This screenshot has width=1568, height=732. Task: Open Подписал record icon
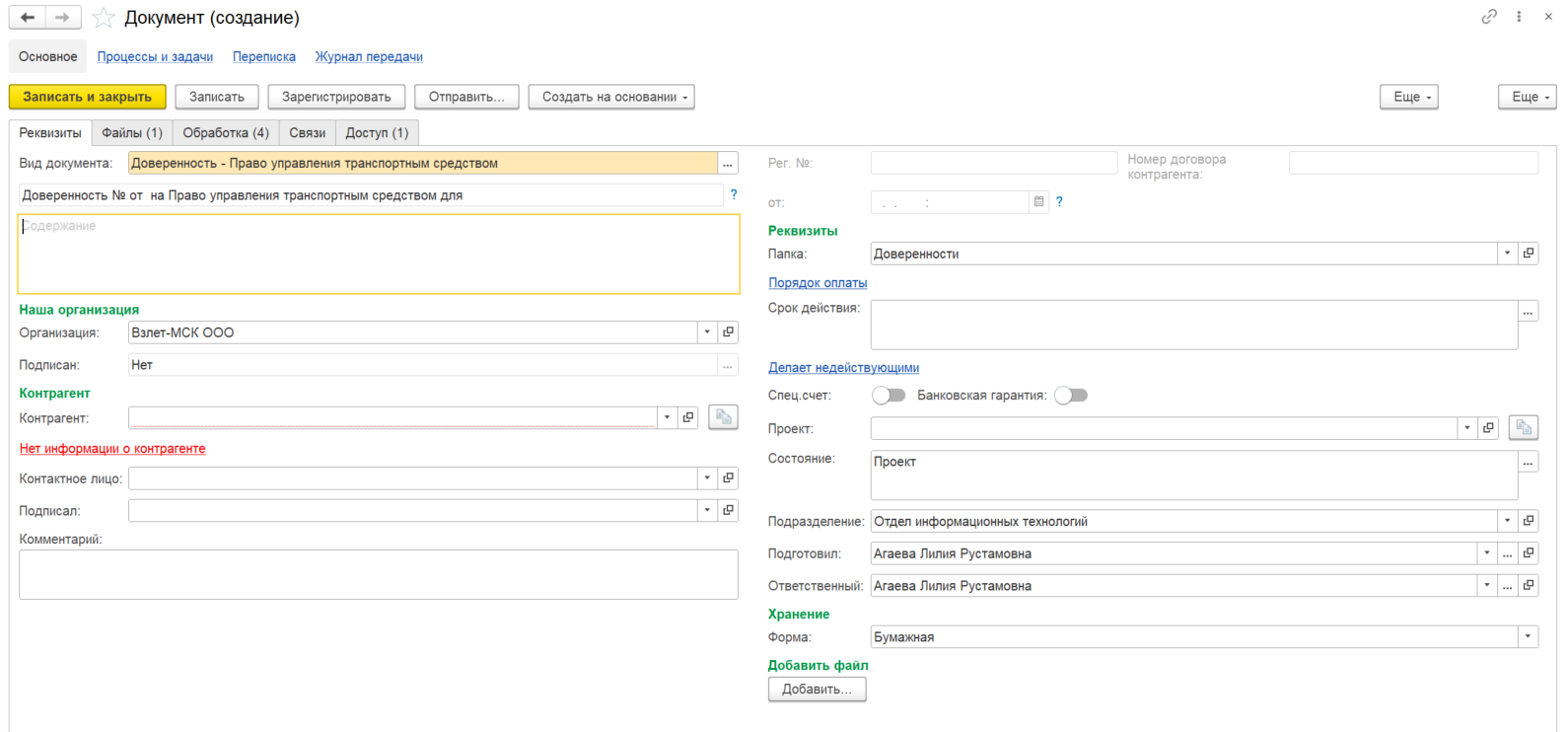point(728,510)
